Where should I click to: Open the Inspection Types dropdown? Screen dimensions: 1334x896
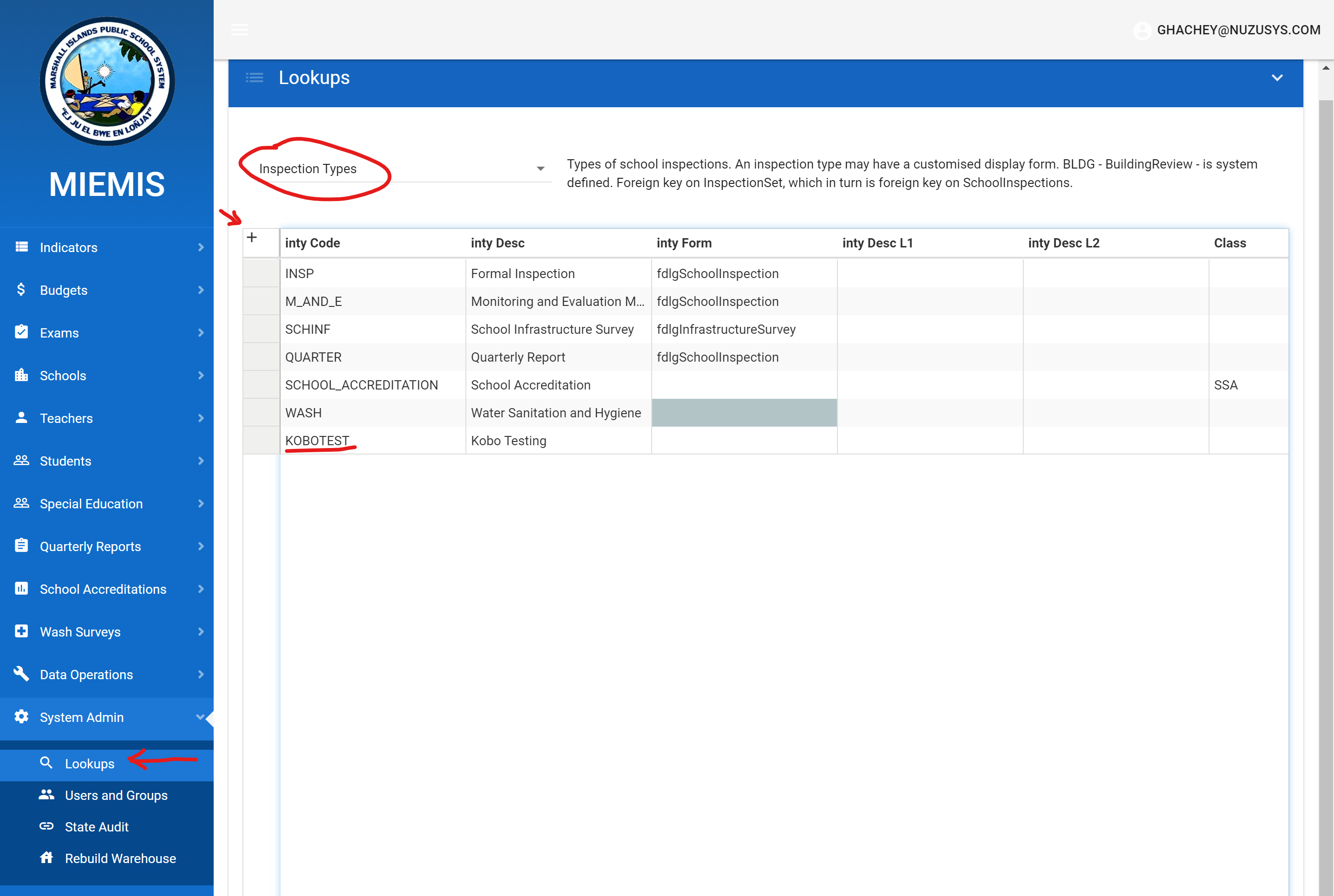click(x=540, y=169)
